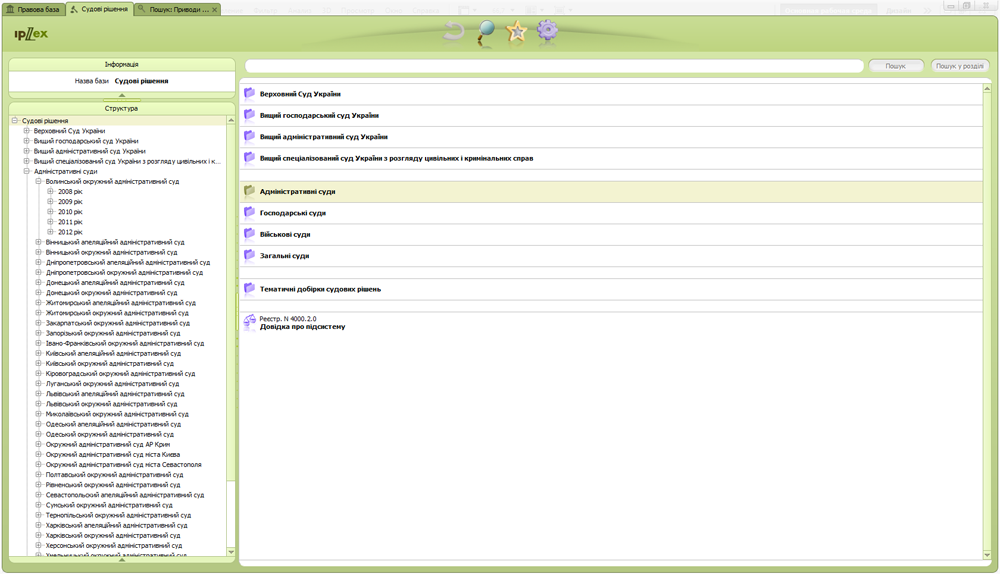The width and height of the screenshot is (1000, 574).
Task: Expand the 2010 рік tree node
Action: click(x=50, y=211)
